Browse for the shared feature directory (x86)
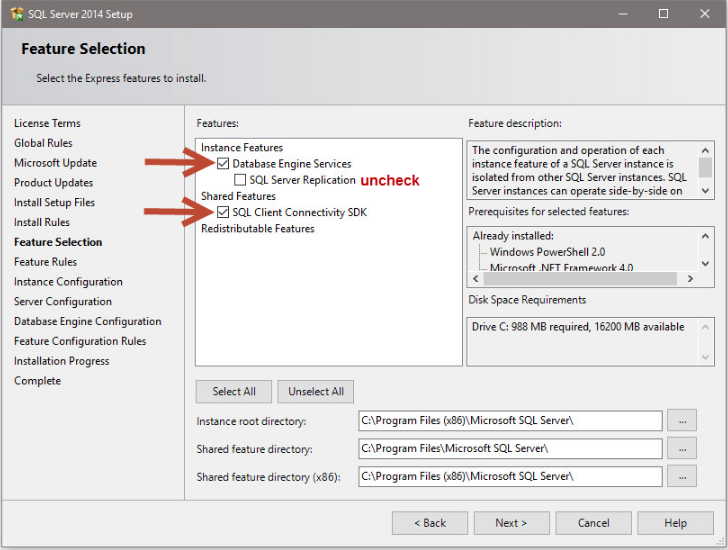This screenshot has width=728, height=550. [x=681, y=476]
